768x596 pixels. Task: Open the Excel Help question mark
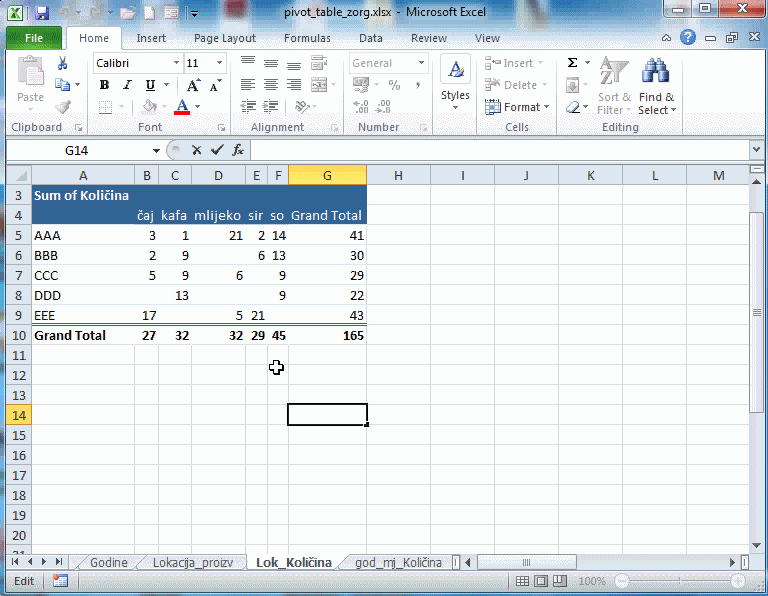click(687, 38)
